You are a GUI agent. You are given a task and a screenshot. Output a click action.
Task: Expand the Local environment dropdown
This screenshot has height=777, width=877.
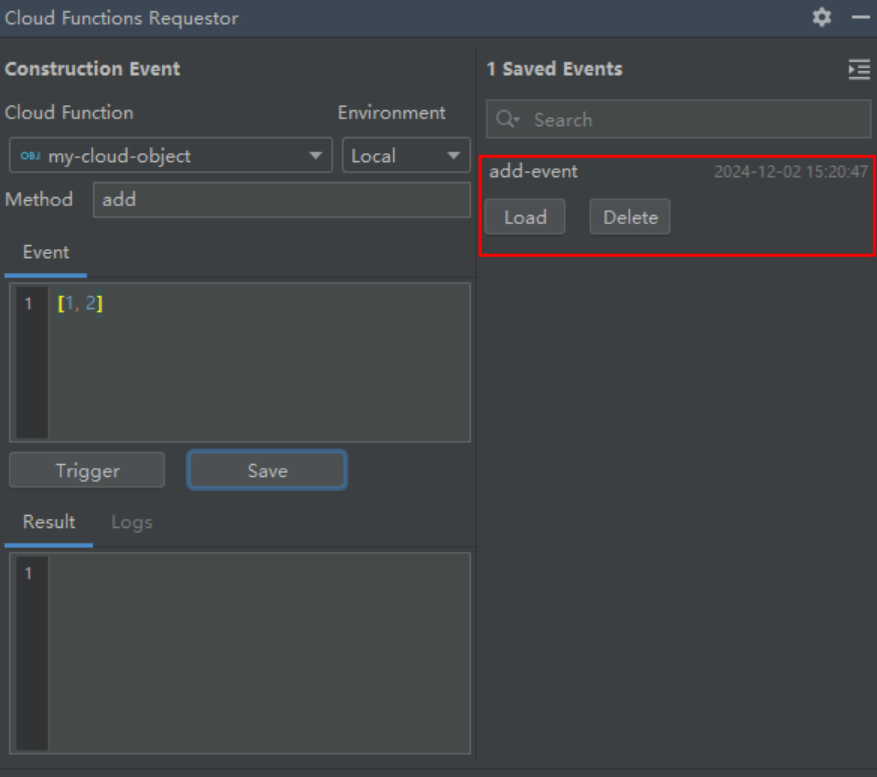tap(406, 155)
